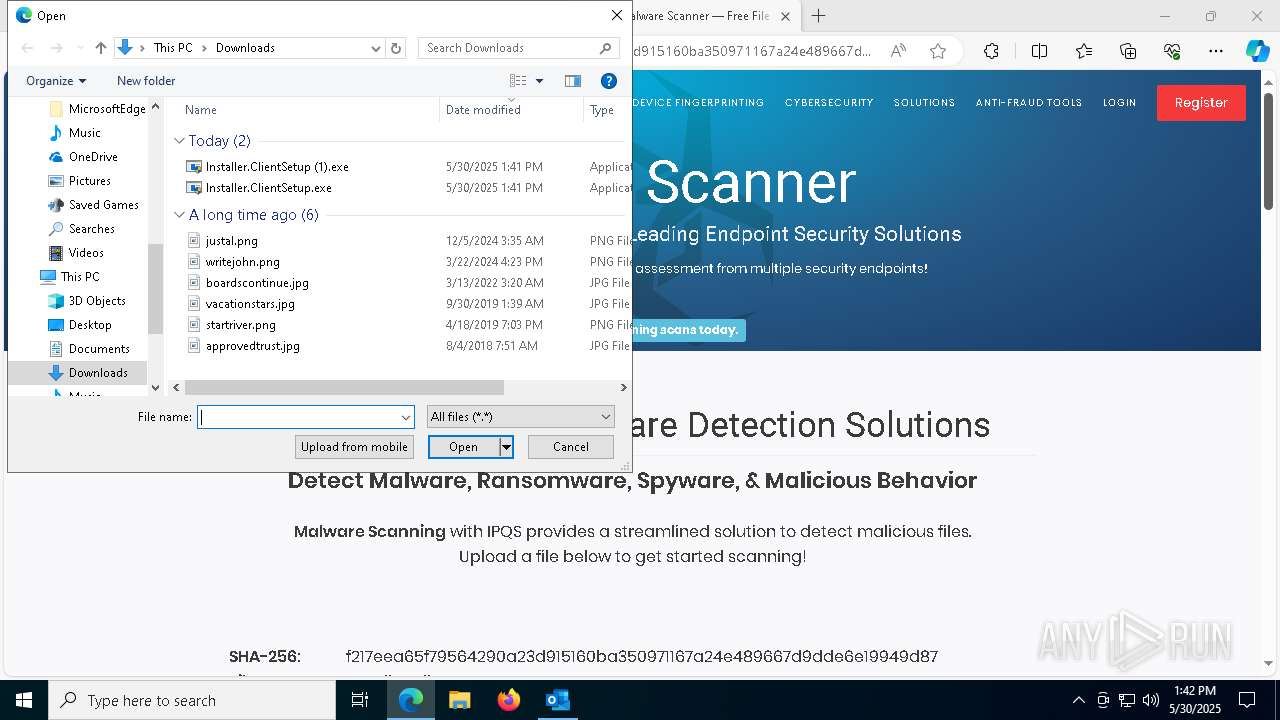Change view layout icon in Open dialog
This screenshot has width=1280, height=720.
tap(518, 81)
